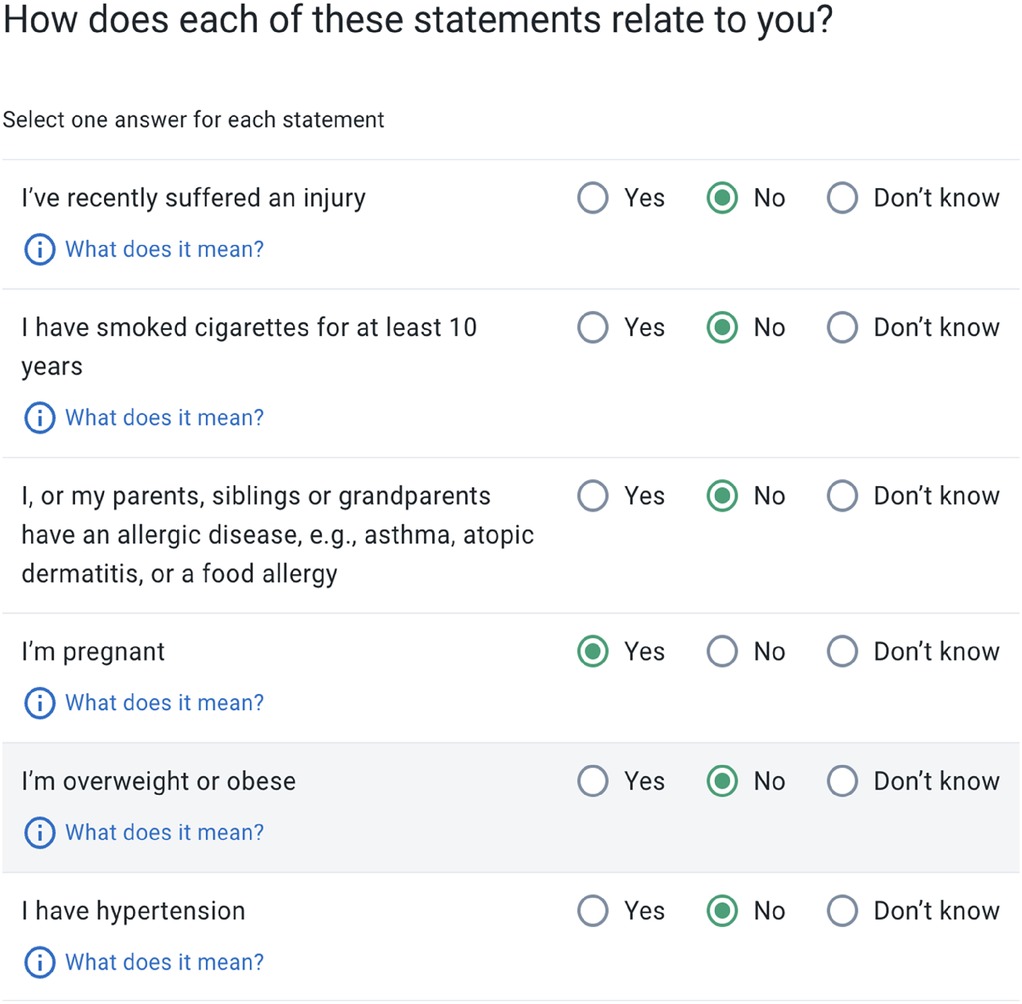Choose Don't know for I'm pregnant
Viewport: 1022px width, 1004px height.
tap(842, 651)
